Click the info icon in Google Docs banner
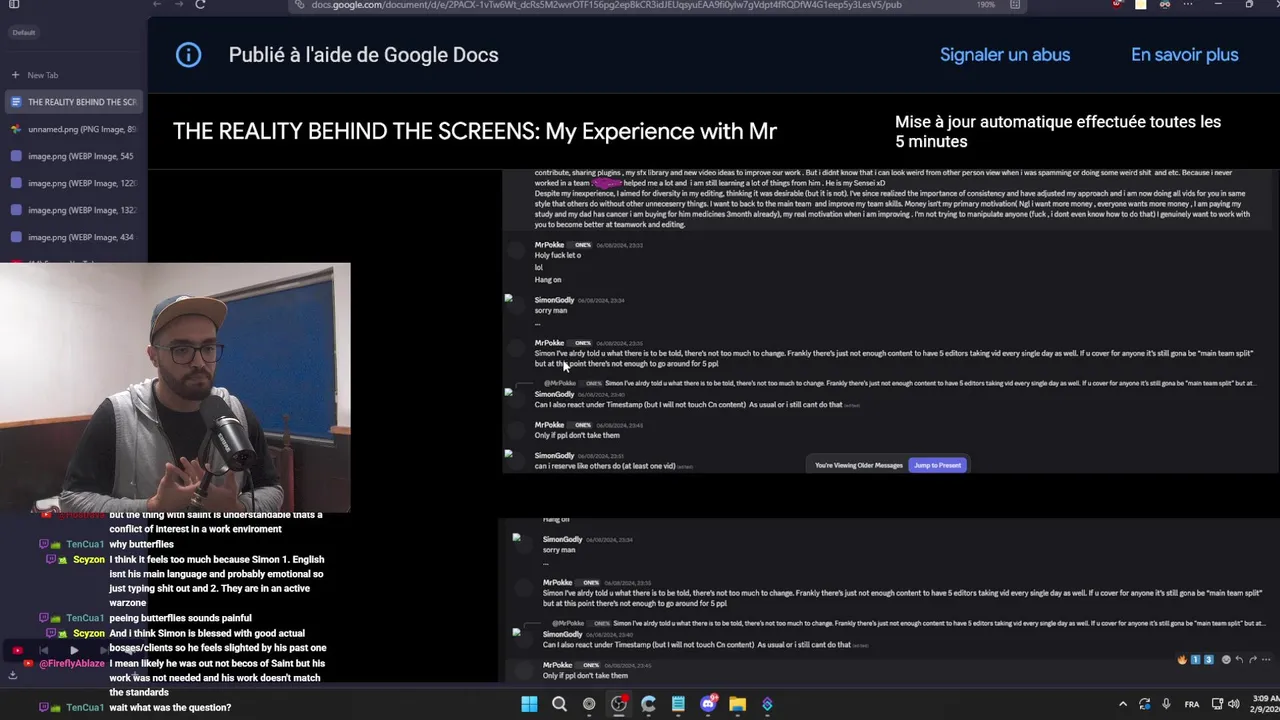 coord(188,55)
